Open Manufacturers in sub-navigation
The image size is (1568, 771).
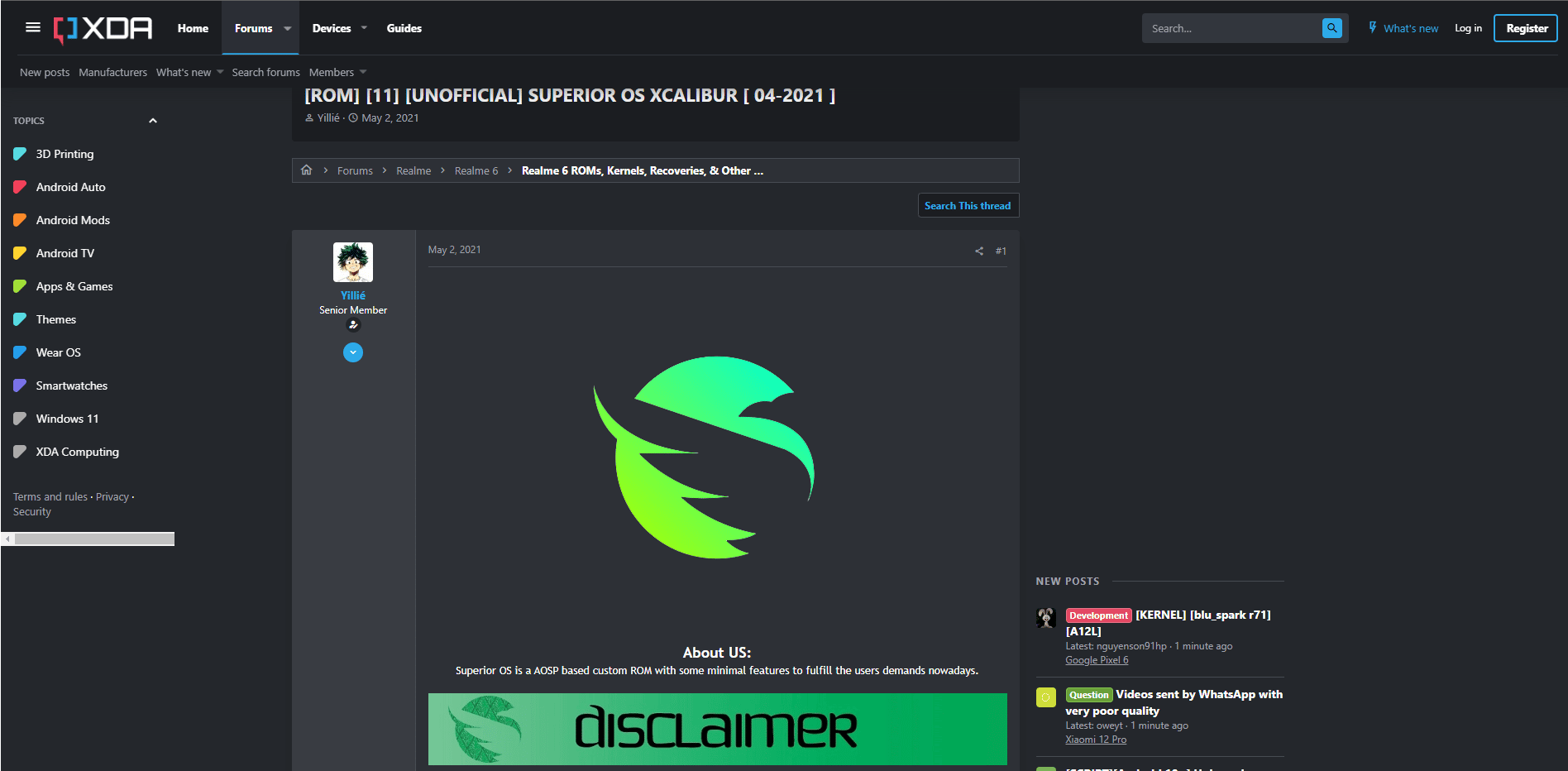click(112, 72)
